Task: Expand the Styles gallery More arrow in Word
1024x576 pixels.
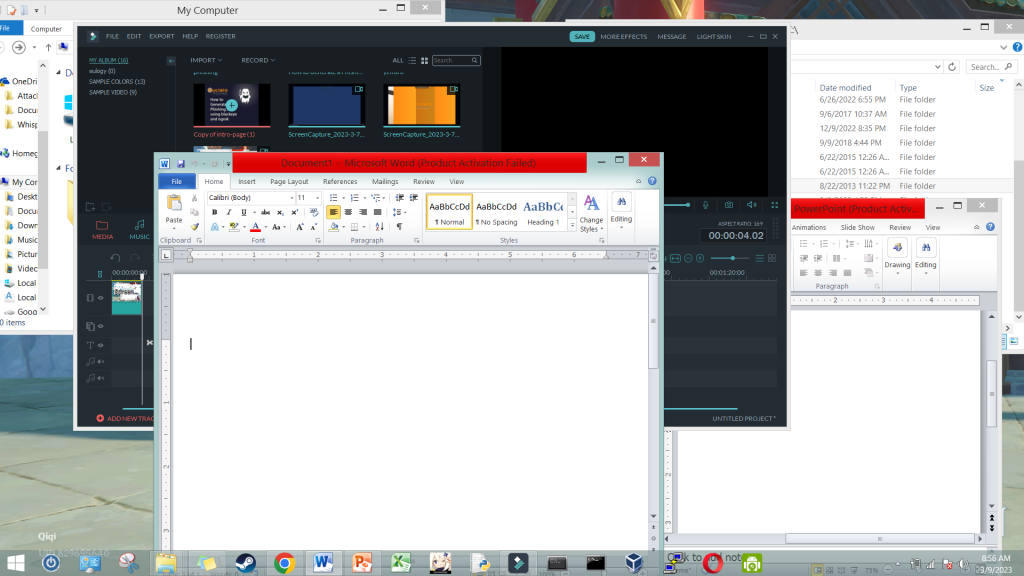Action: pos(572,226)
